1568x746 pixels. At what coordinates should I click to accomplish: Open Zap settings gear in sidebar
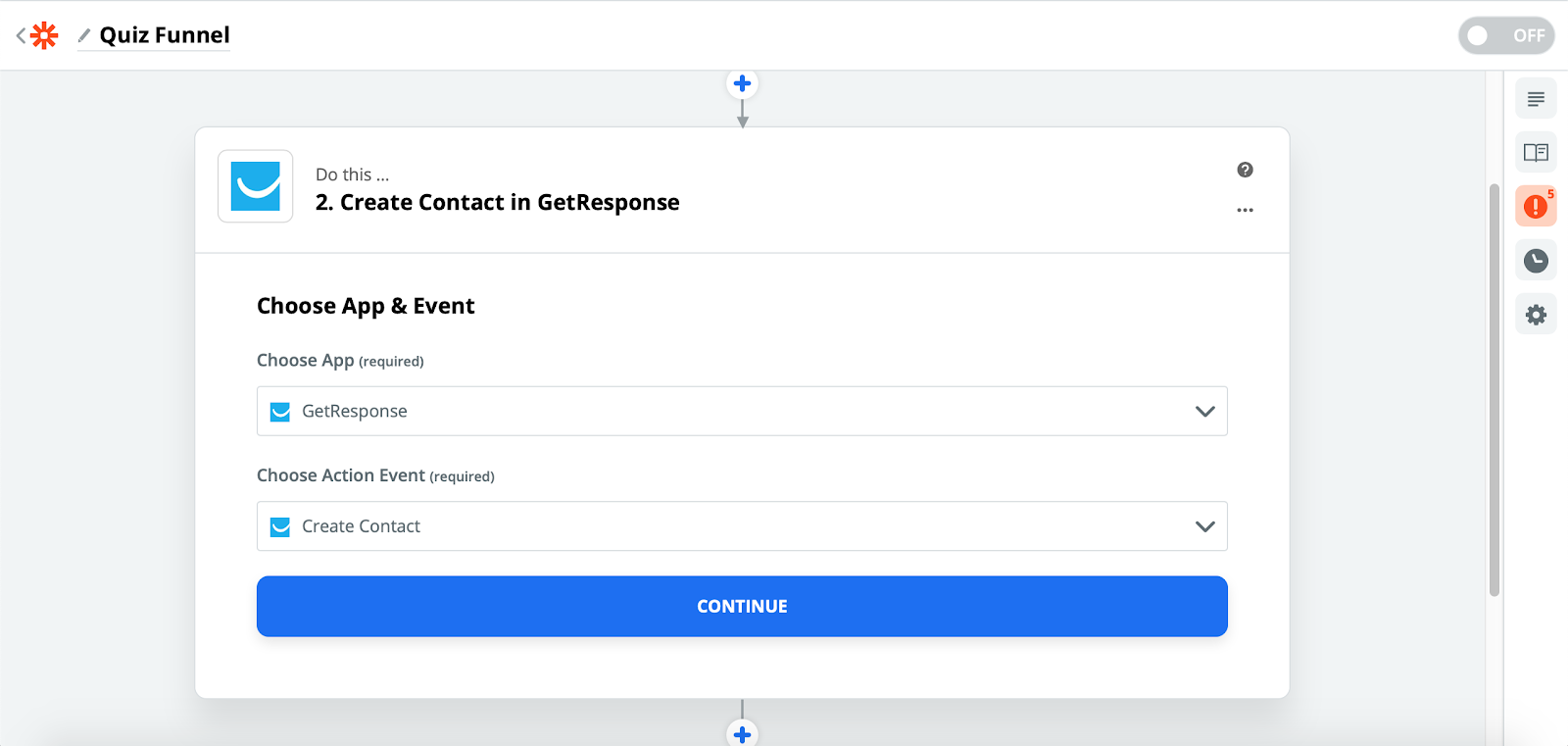[1536, 315]
